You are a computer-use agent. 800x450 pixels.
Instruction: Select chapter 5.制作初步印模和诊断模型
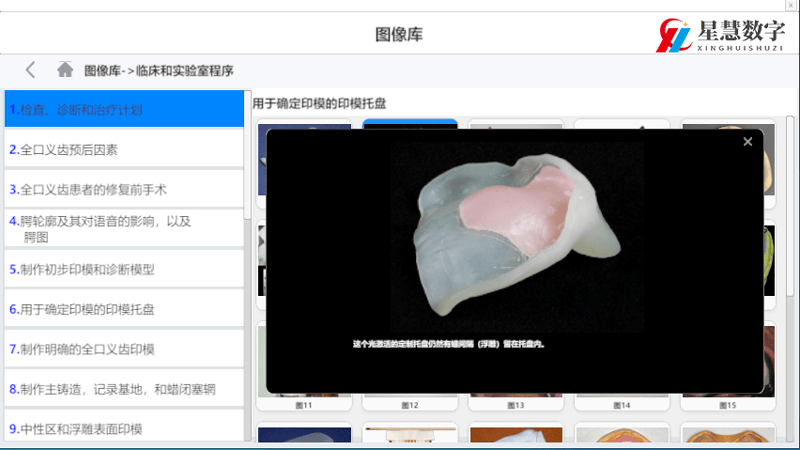point(124,269)
